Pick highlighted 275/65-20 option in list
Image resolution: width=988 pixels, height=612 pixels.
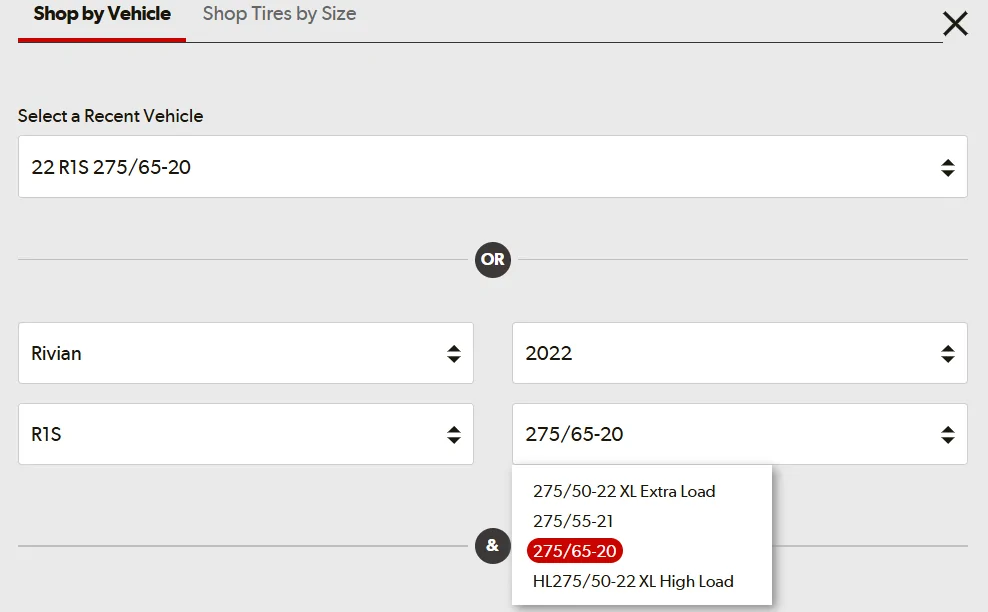coord(575,551)
